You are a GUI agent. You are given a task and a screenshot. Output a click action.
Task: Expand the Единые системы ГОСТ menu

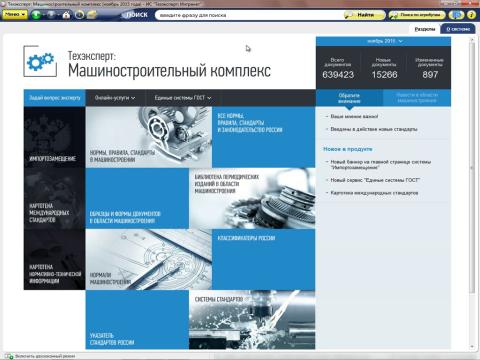click(183, 98)
